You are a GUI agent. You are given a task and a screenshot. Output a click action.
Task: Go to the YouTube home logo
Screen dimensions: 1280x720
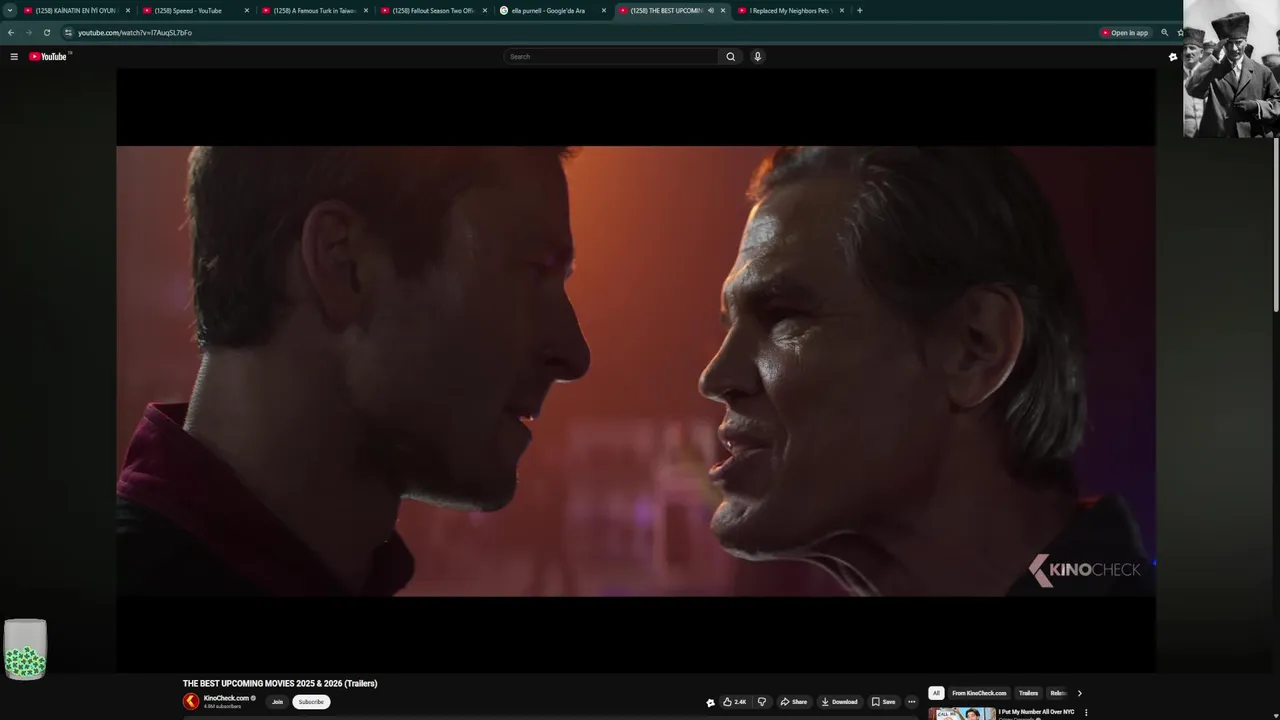[x=48, y=57]
